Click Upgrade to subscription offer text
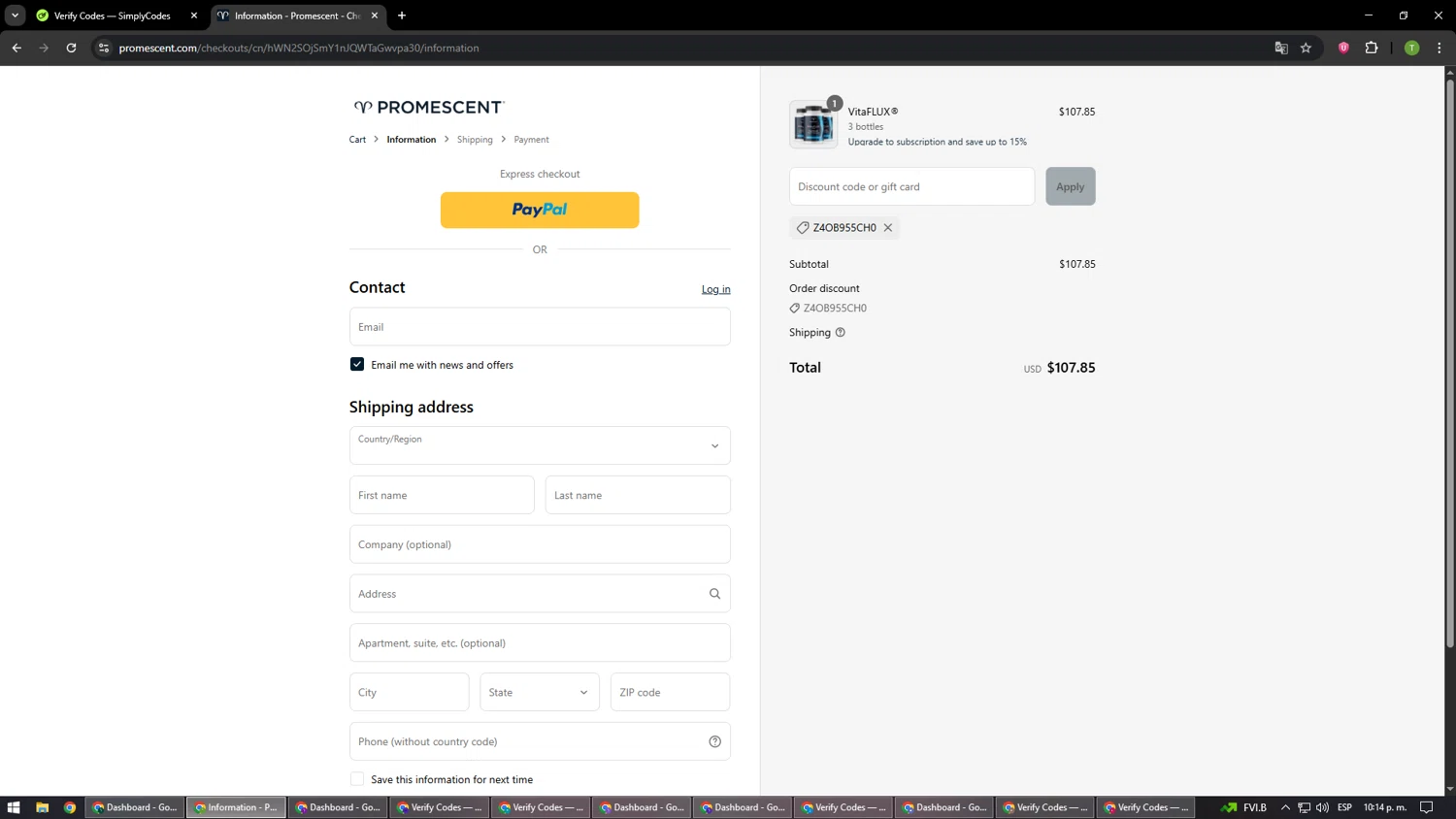This screenshot has height=819, width=1456. (937, 142)
